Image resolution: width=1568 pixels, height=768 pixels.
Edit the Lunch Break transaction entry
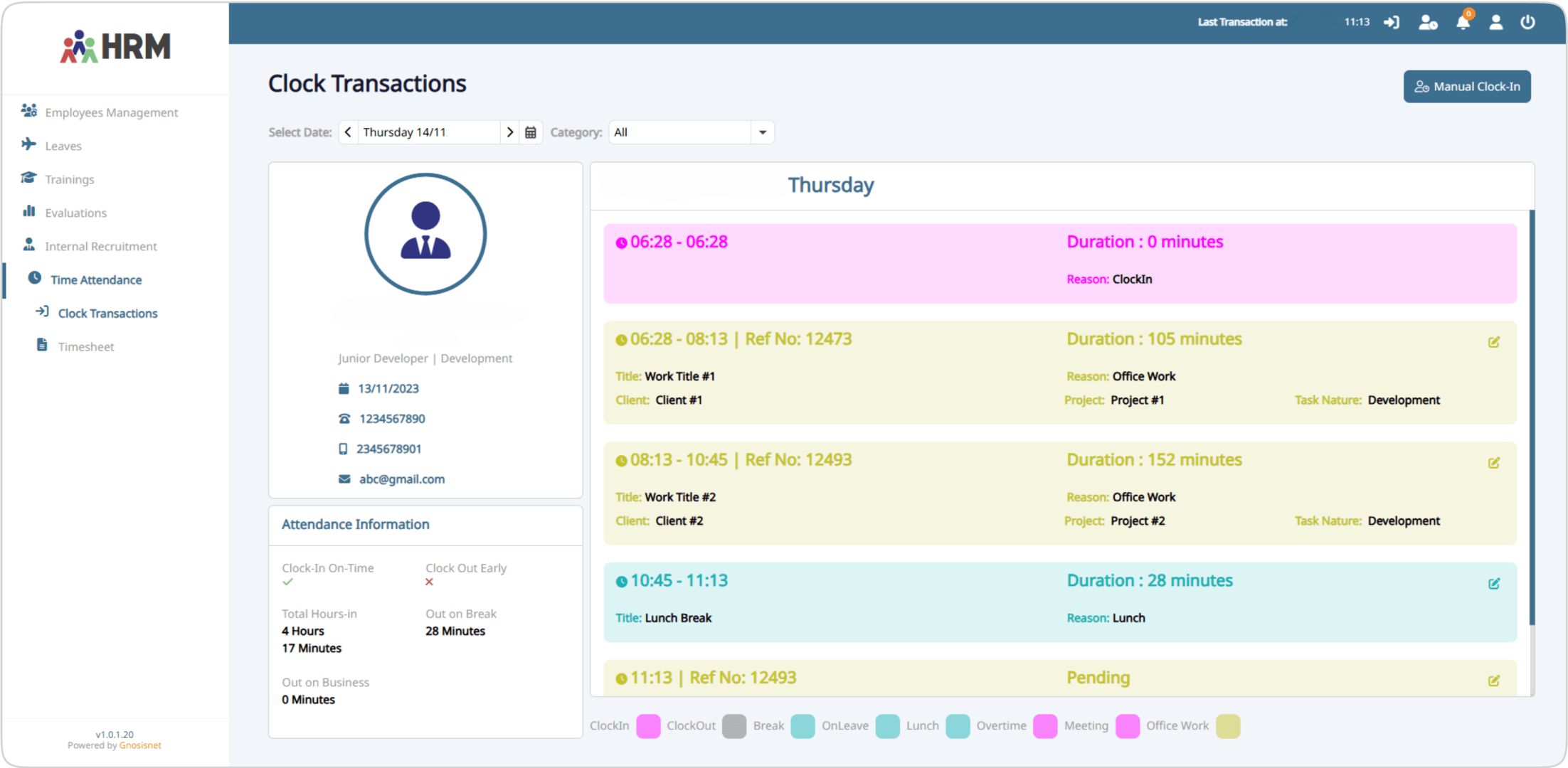click(1493, 583)
